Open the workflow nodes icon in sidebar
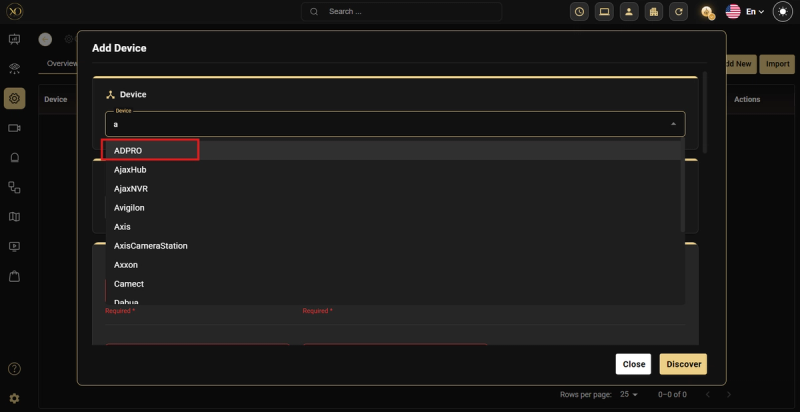Image resolution: width=800 pixels, height=412 pixels. [14, 187]
